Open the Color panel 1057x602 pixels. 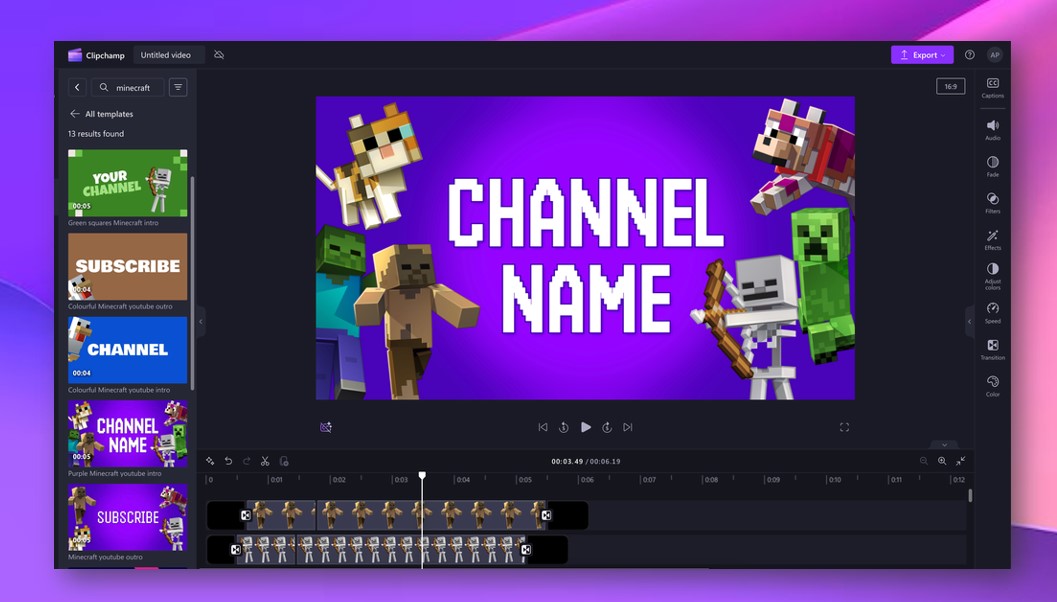point(992,386)
